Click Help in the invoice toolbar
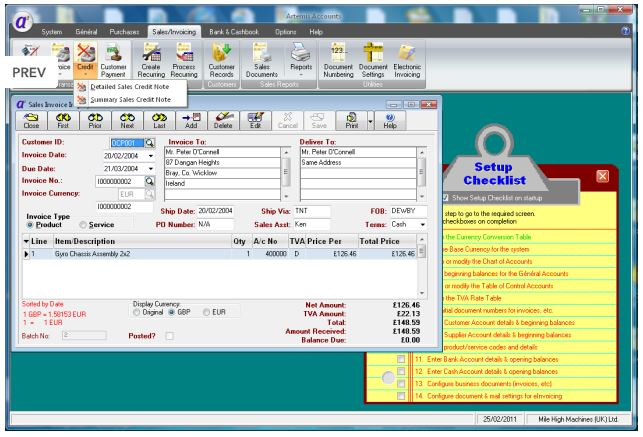The height and width of the screenshot is (437, 643). (x=390, y=121)
